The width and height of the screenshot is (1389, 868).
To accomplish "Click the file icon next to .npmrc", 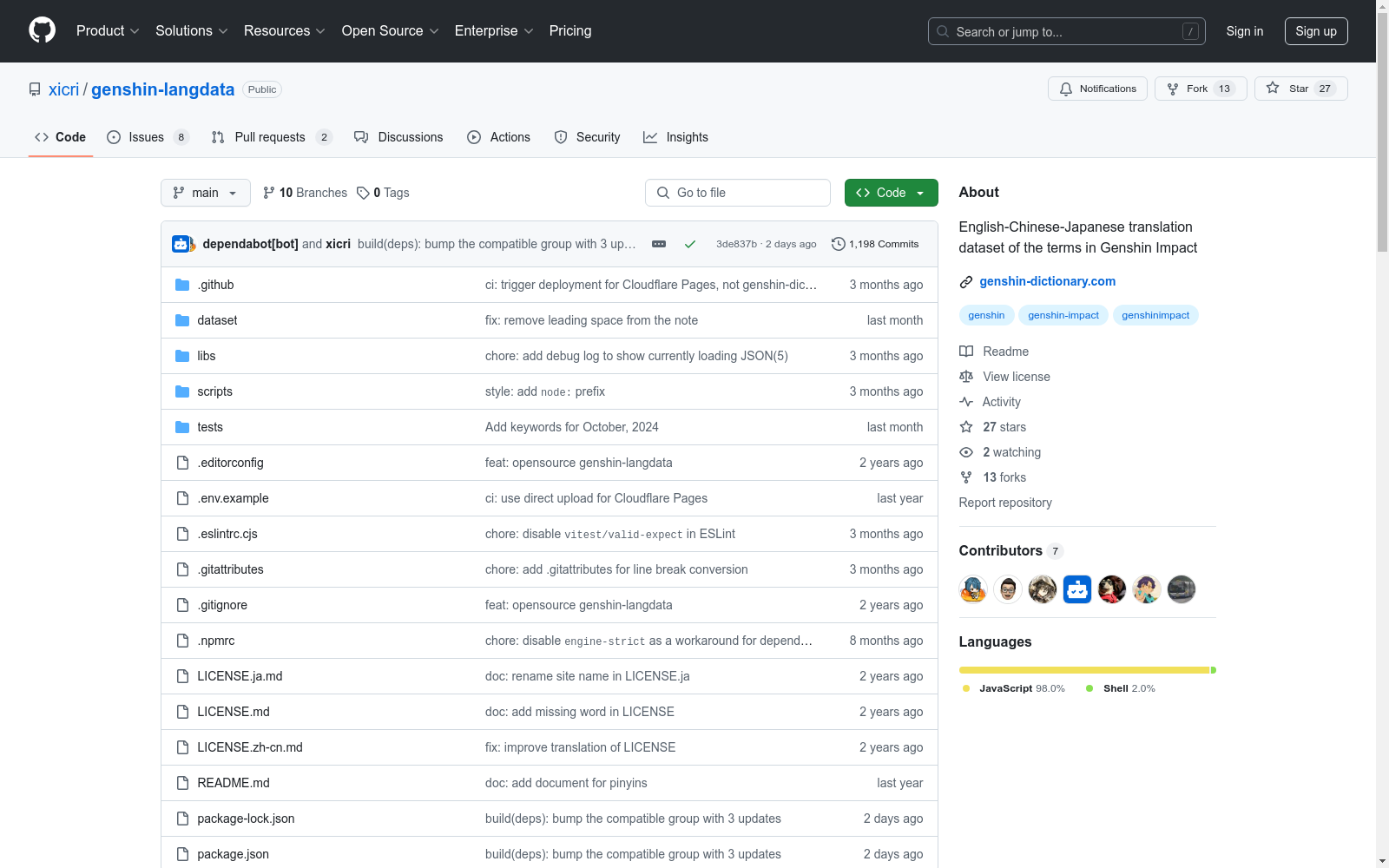I will (x=182, y=641).
